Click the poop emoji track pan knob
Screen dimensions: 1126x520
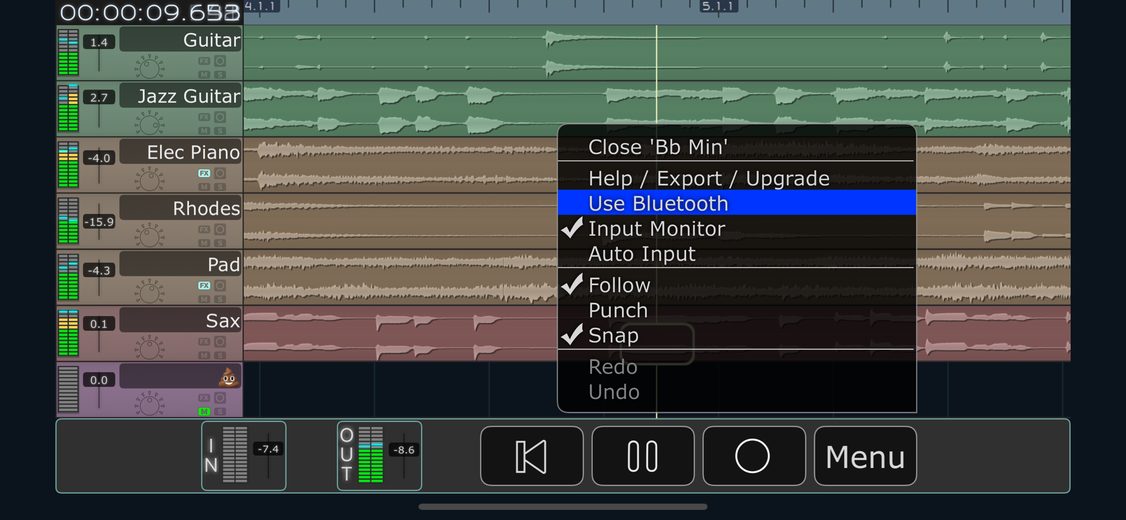(149, 404)
